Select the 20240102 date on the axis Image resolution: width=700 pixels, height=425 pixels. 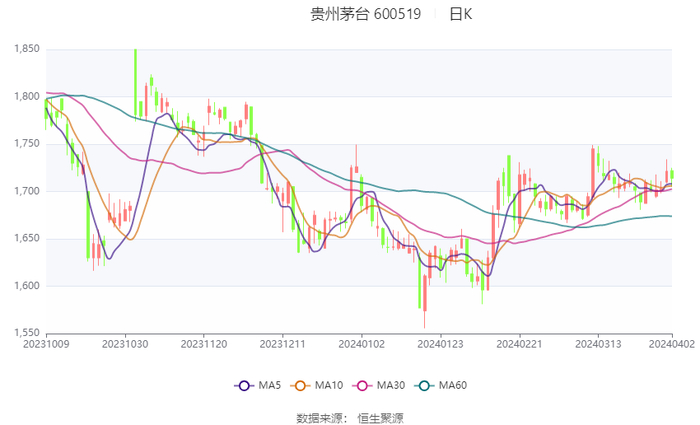coord(360,344)
